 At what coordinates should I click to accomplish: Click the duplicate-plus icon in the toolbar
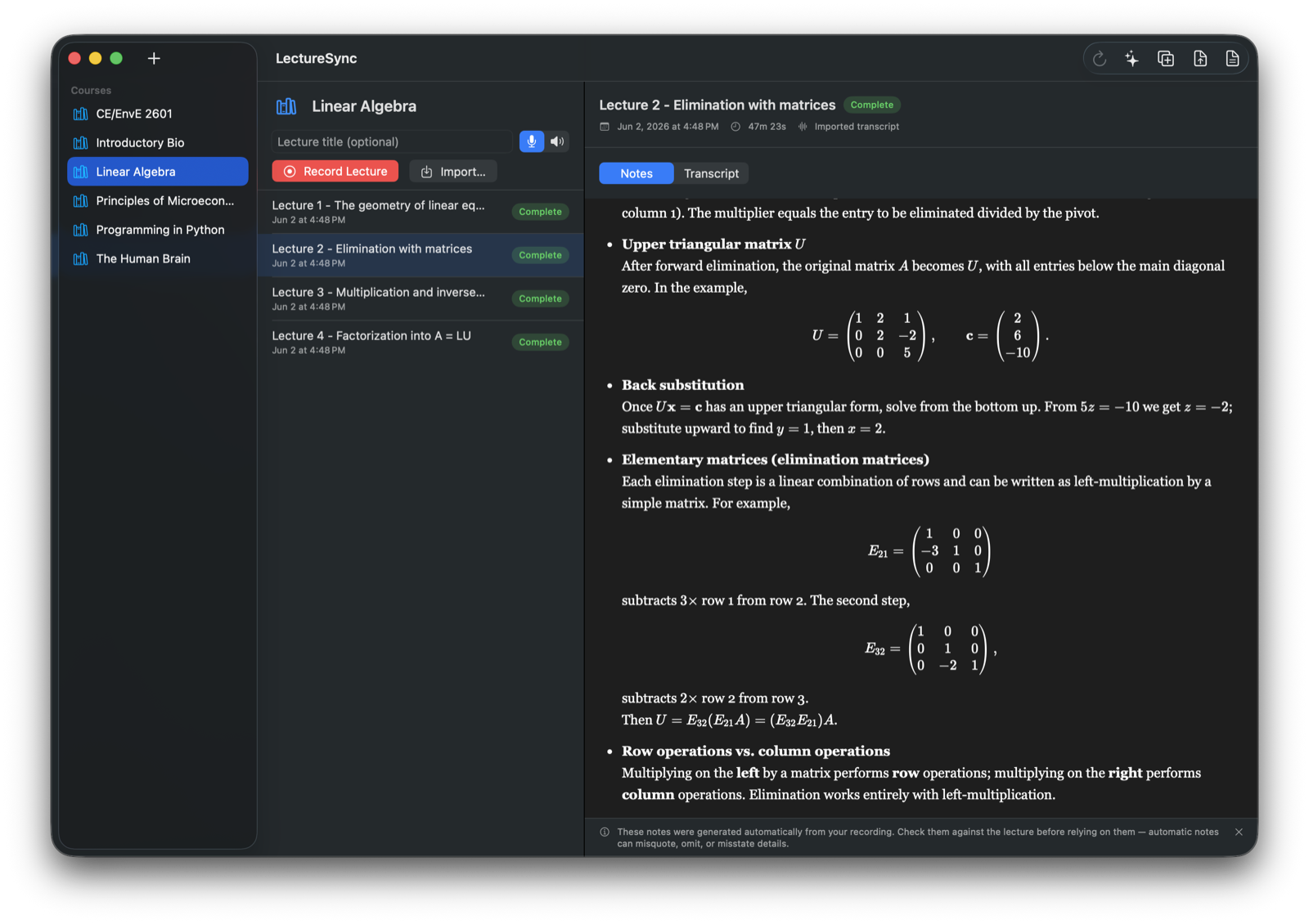tap(1166, 58)
